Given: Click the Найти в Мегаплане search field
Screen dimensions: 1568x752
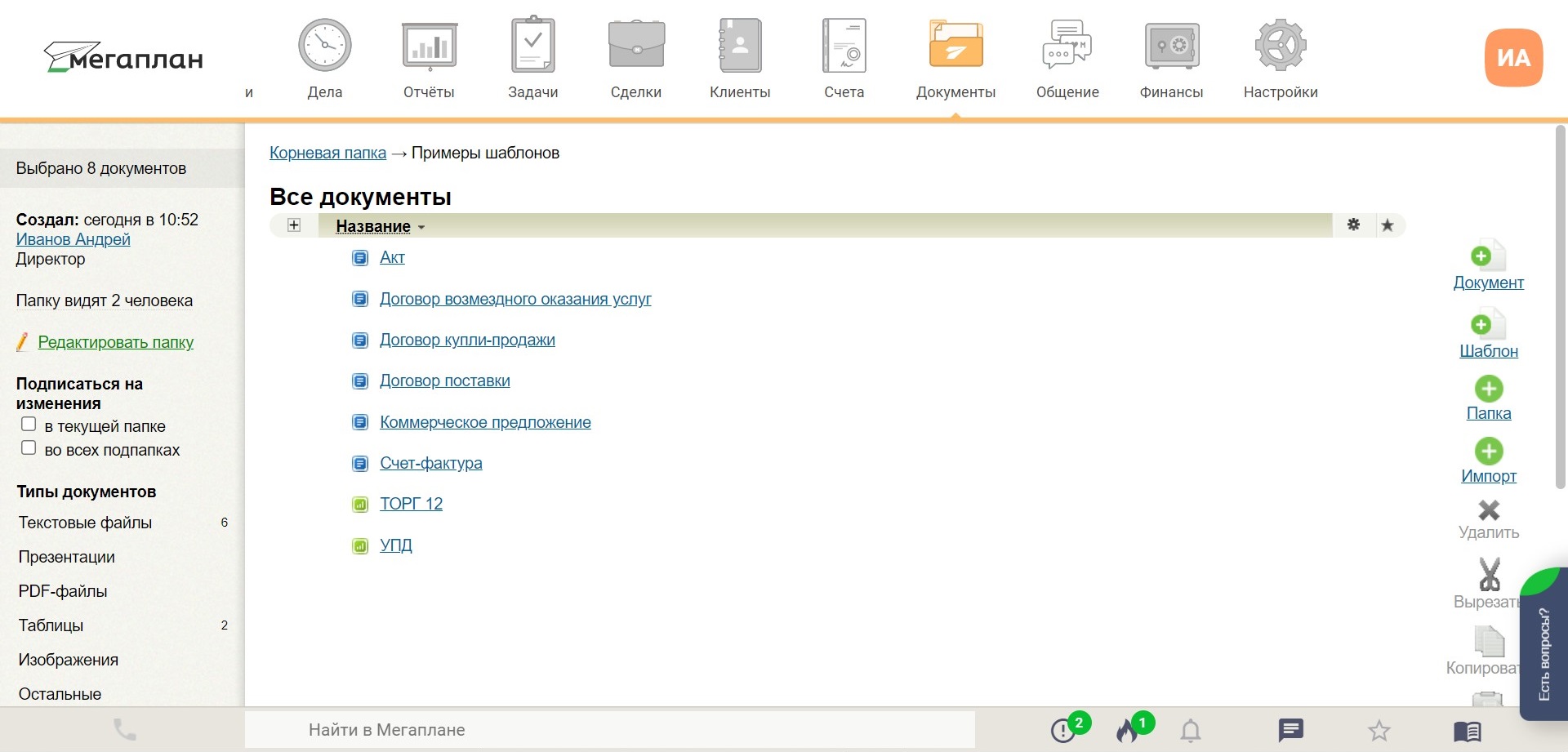Looking at the screenshot, I should tap(609, 730).
